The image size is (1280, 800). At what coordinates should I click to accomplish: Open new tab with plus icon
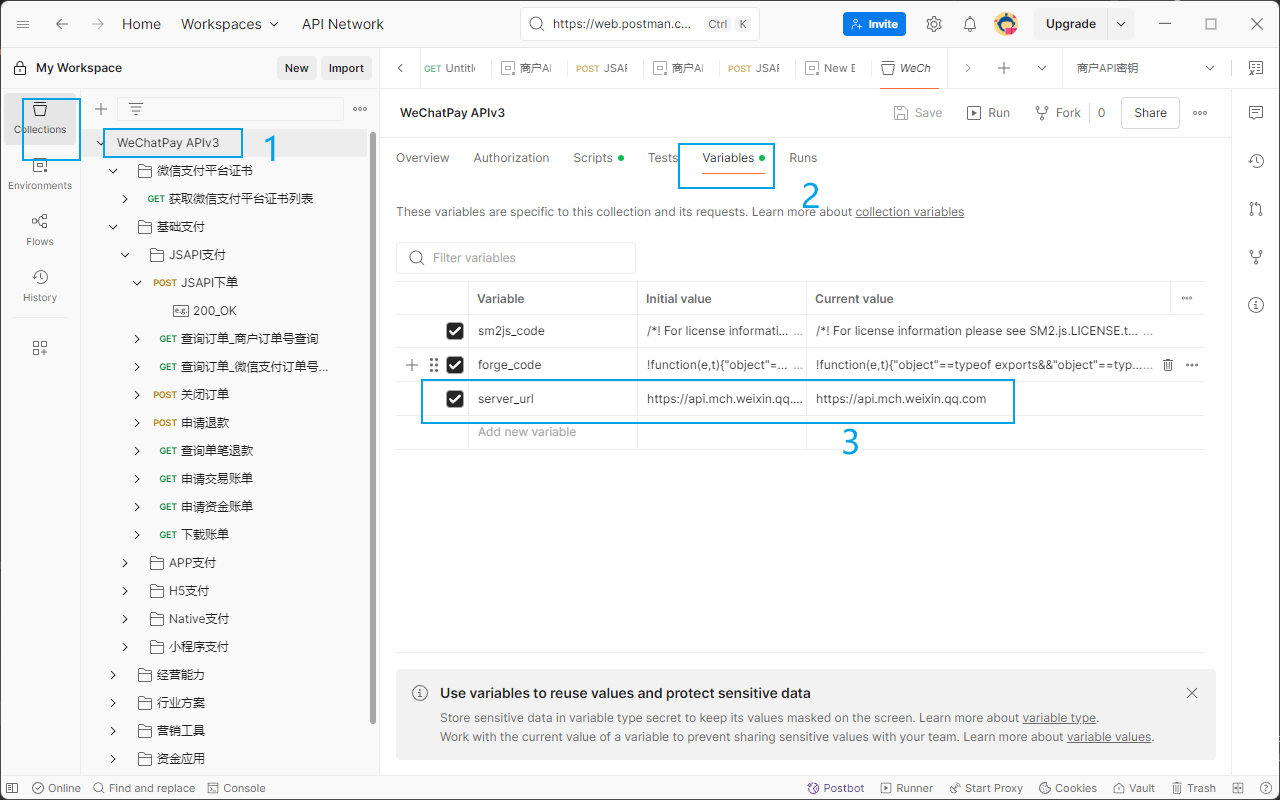pyautogui.click(x=1004, y=68)
